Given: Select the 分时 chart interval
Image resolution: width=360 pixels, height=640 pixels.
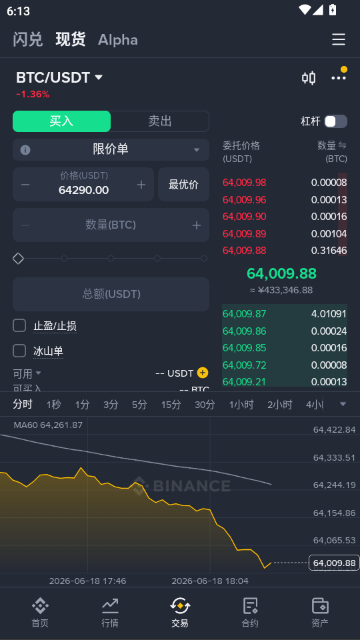Looking at the screenshot, I should [x=22, y=404].
